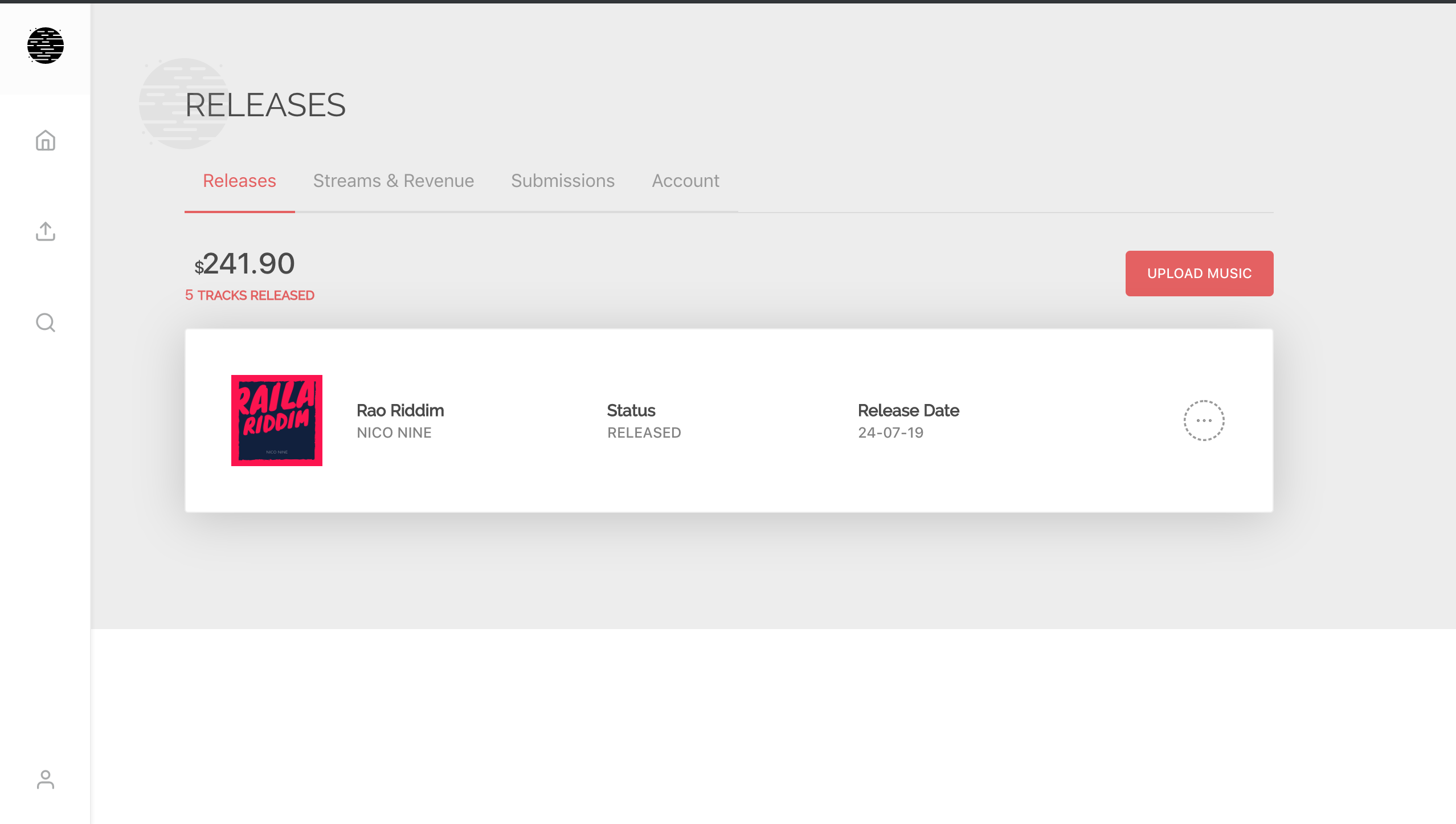
Task: Click the $241.90 earnings amount
Action: click(x=245, y=264)
